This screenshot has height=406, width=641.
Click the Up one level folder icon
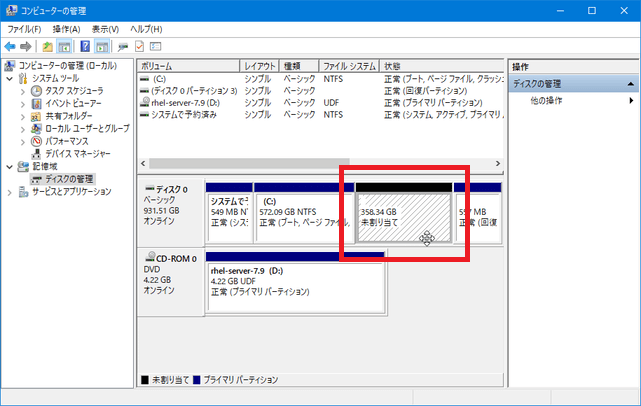point(47,46)
